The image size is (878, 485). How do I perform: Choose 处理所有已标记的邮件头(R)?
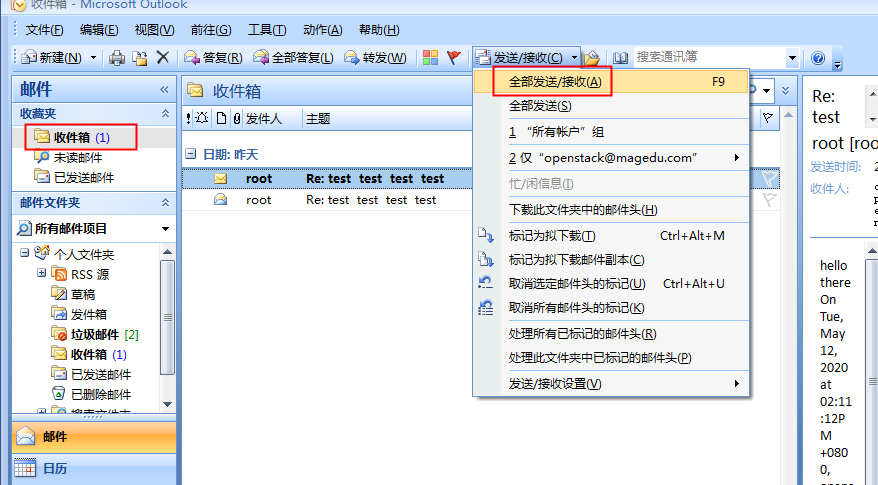click(611, 334)
